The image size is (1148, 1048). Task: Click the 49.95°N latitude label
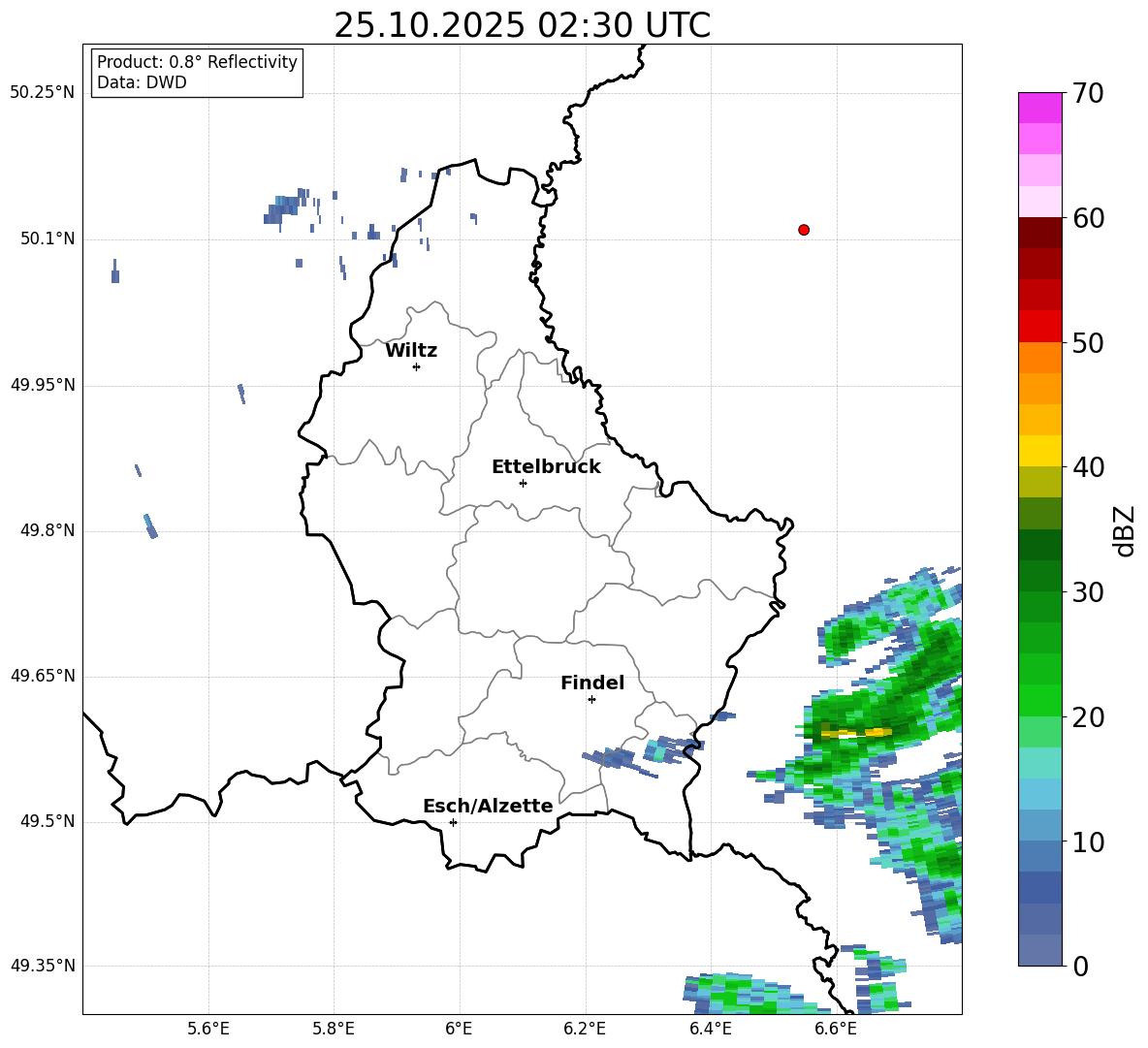click(43, 384)
